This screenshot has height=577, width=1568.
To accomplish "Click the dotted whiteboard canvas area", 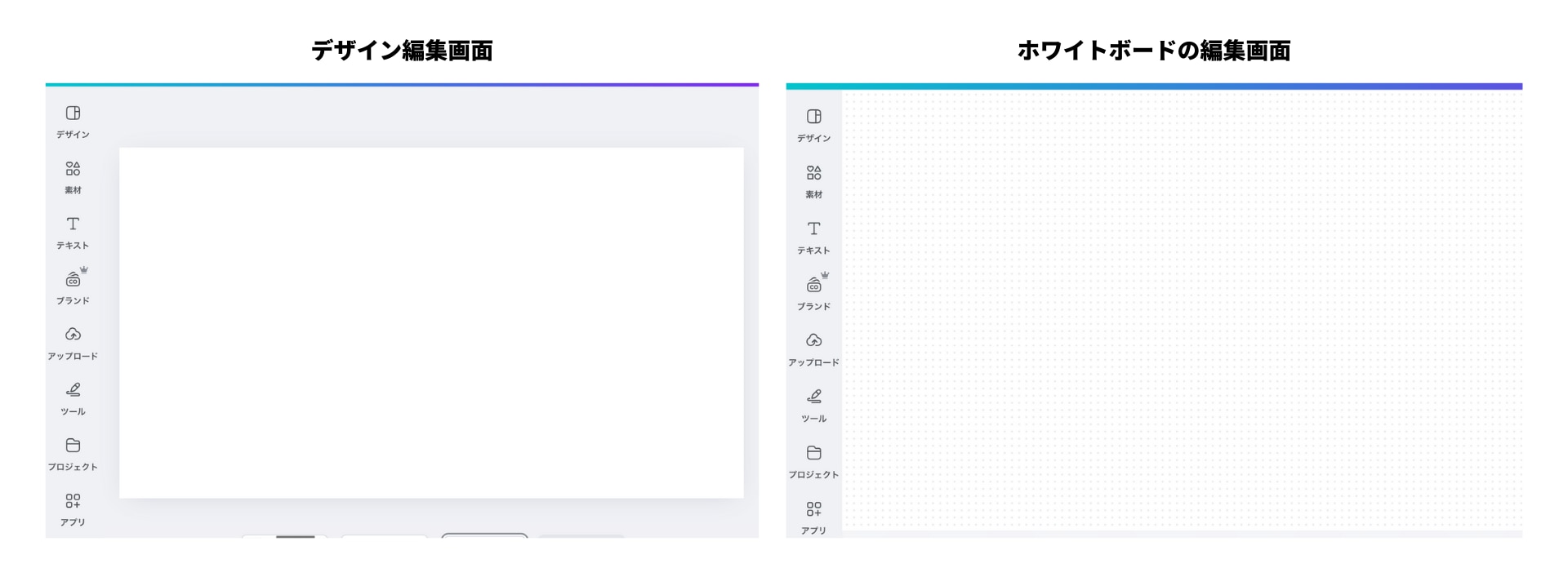I will (x=1182, y=310).
